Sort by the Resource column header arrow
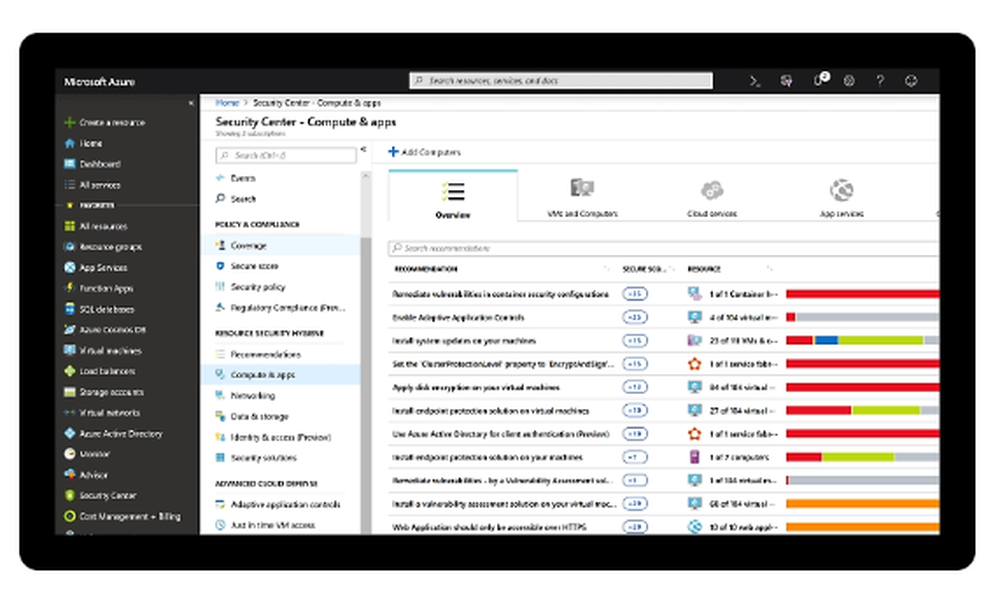This screenshot has height=591, width=1000. click(769, 269)
